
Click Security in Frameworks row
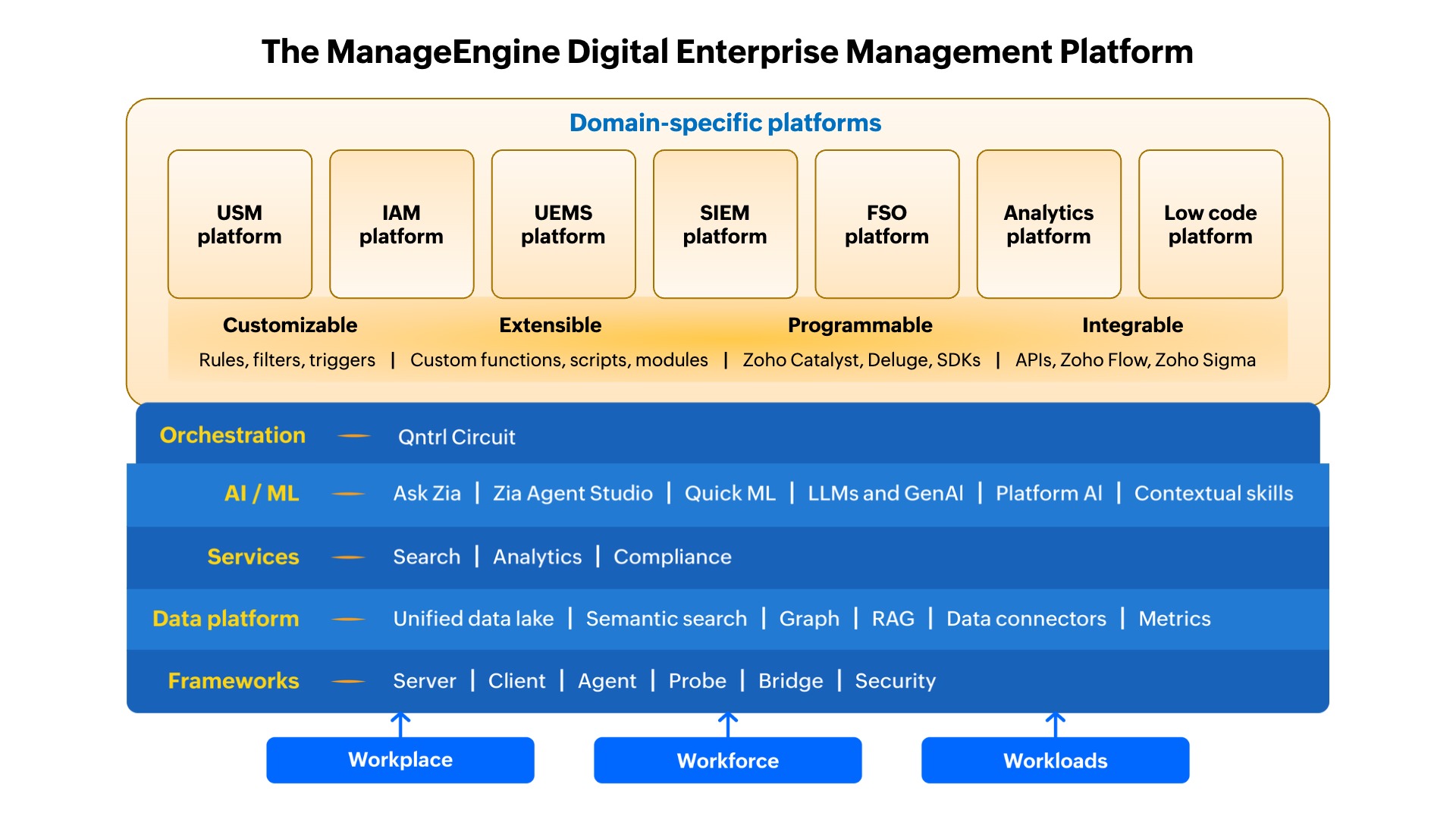(x=896, y=681)
